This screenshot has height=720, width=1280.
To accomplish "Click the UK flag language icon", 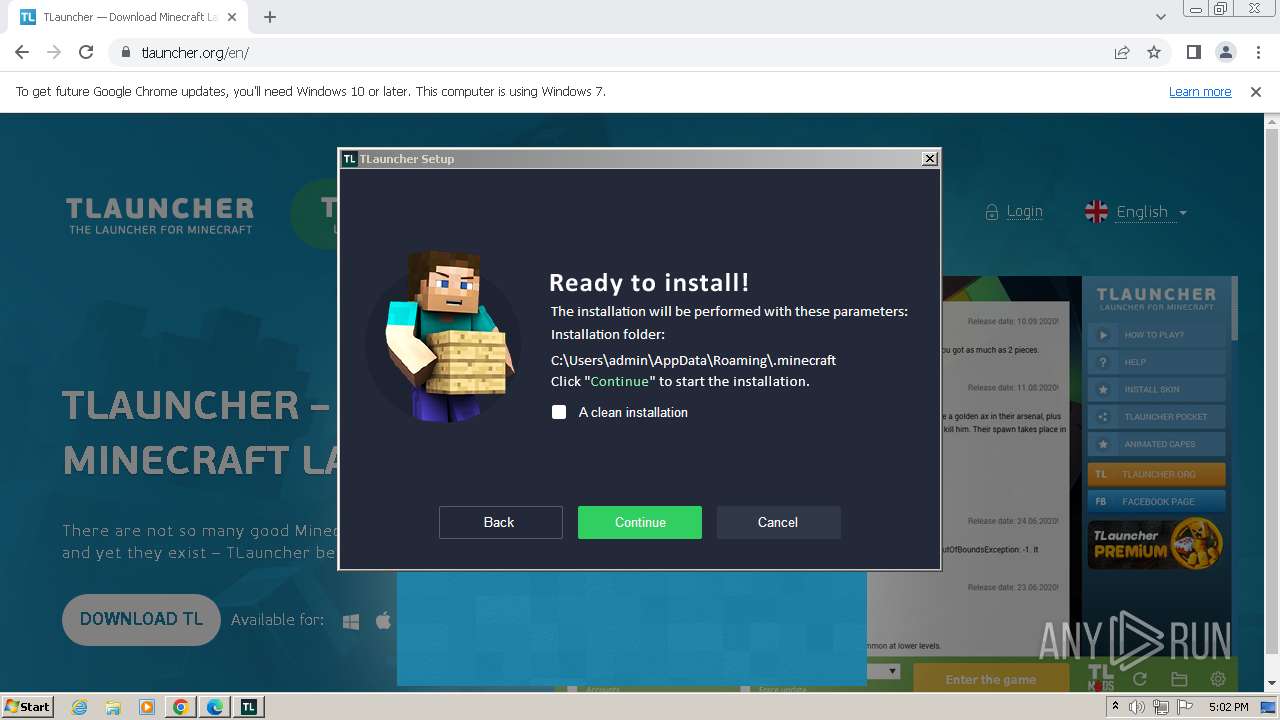I will click(x=1097, y=212).
